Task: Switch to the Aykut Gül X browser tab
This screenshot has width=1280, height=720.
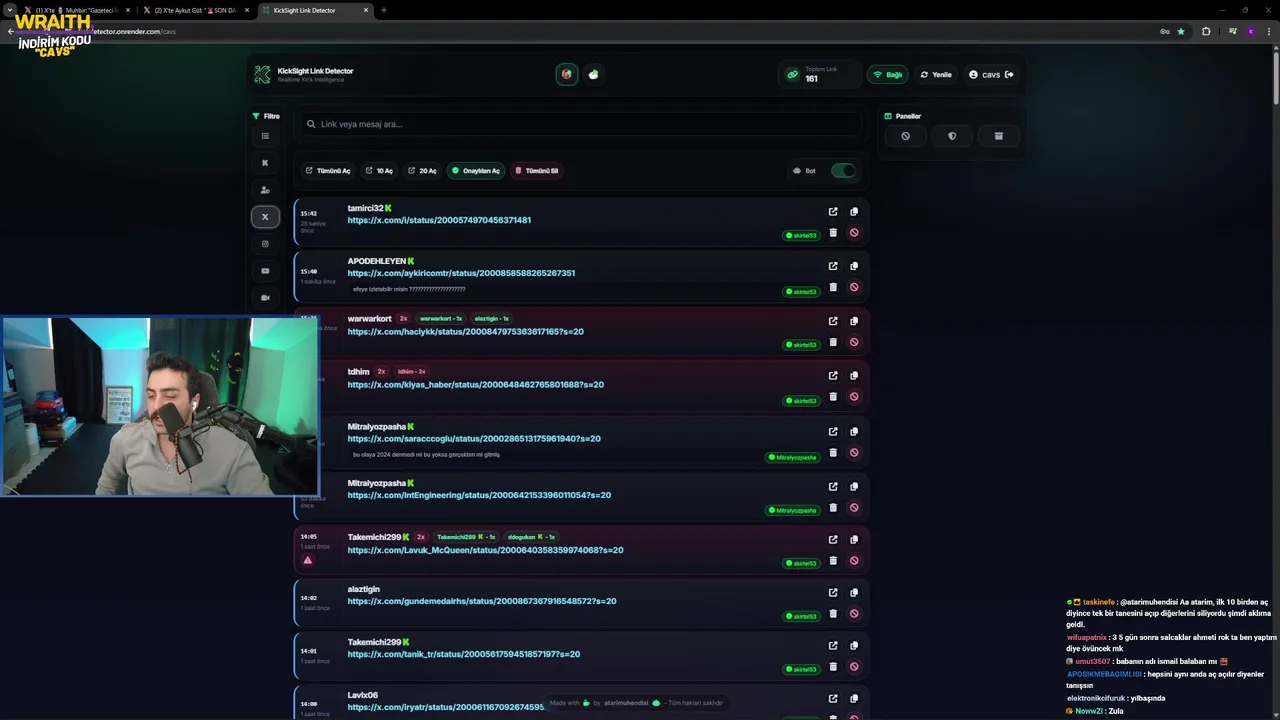Action: coord(195,10)
